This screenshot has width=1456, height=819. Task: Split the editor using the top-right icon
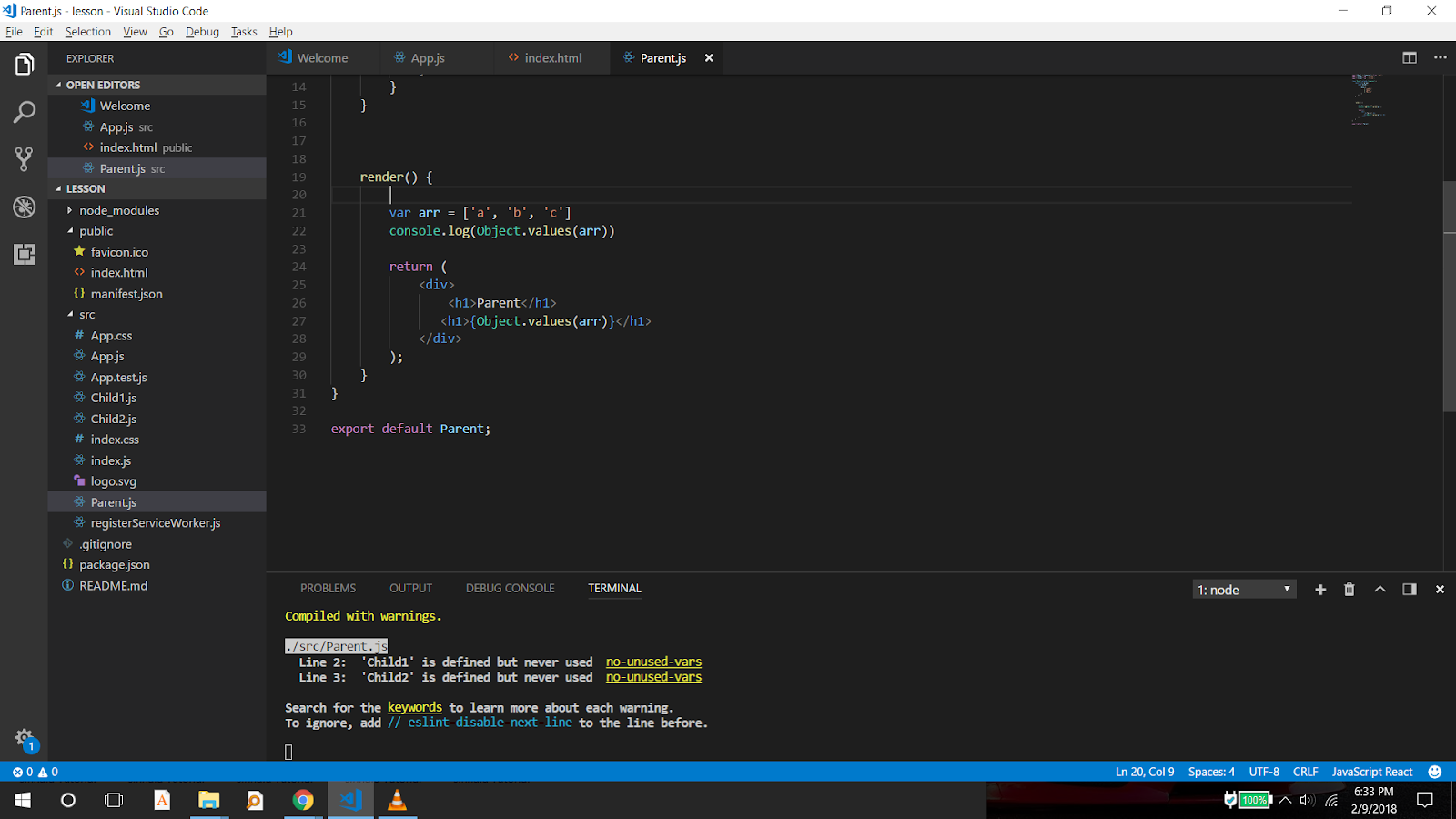coord(1409,57)
